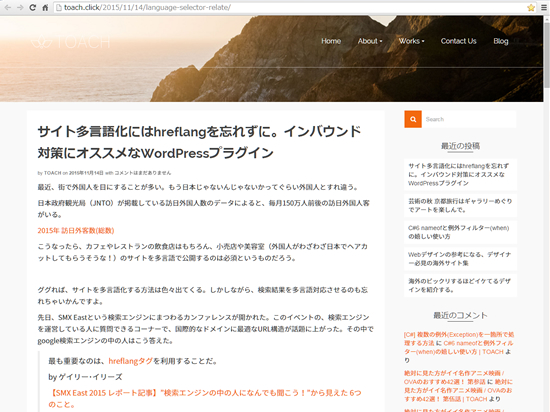This screenshot has height=412, width=550.
Task: Go to the Blog menu item
Action: tap(501, 41)
